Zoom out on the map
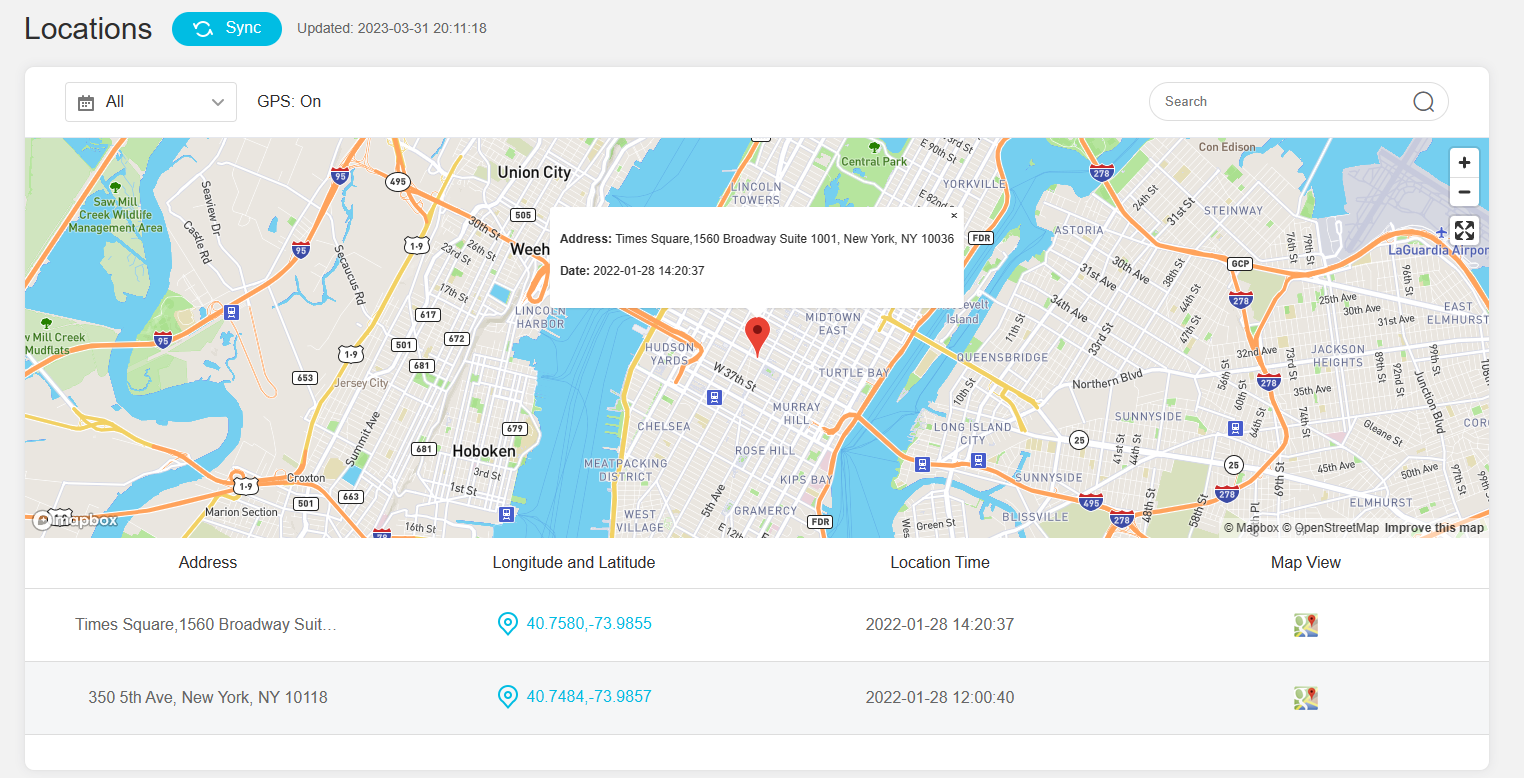1524x778 pixels. [1464, 192]
